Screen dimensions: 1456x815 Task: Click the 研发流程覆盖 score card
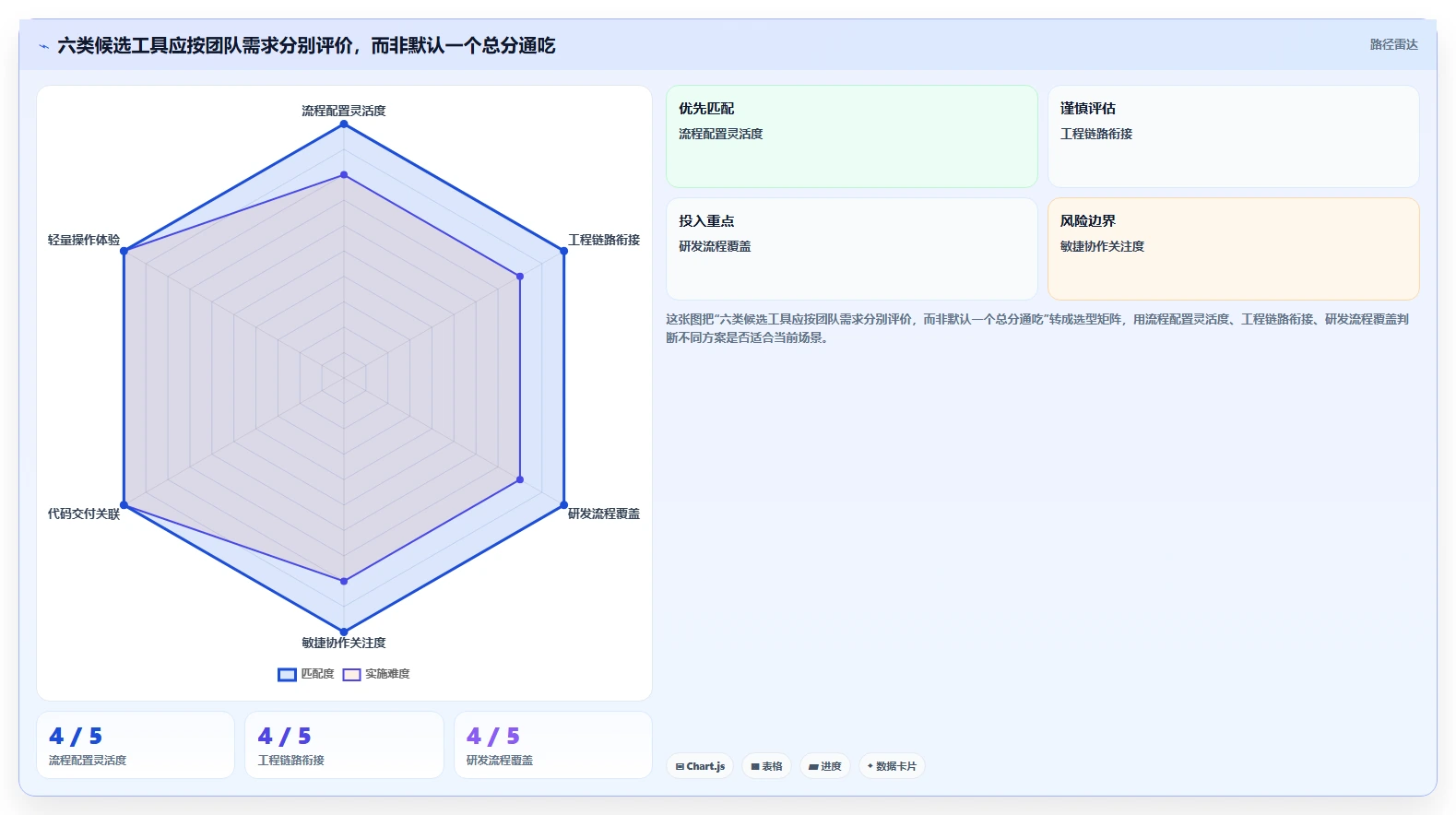553,745
